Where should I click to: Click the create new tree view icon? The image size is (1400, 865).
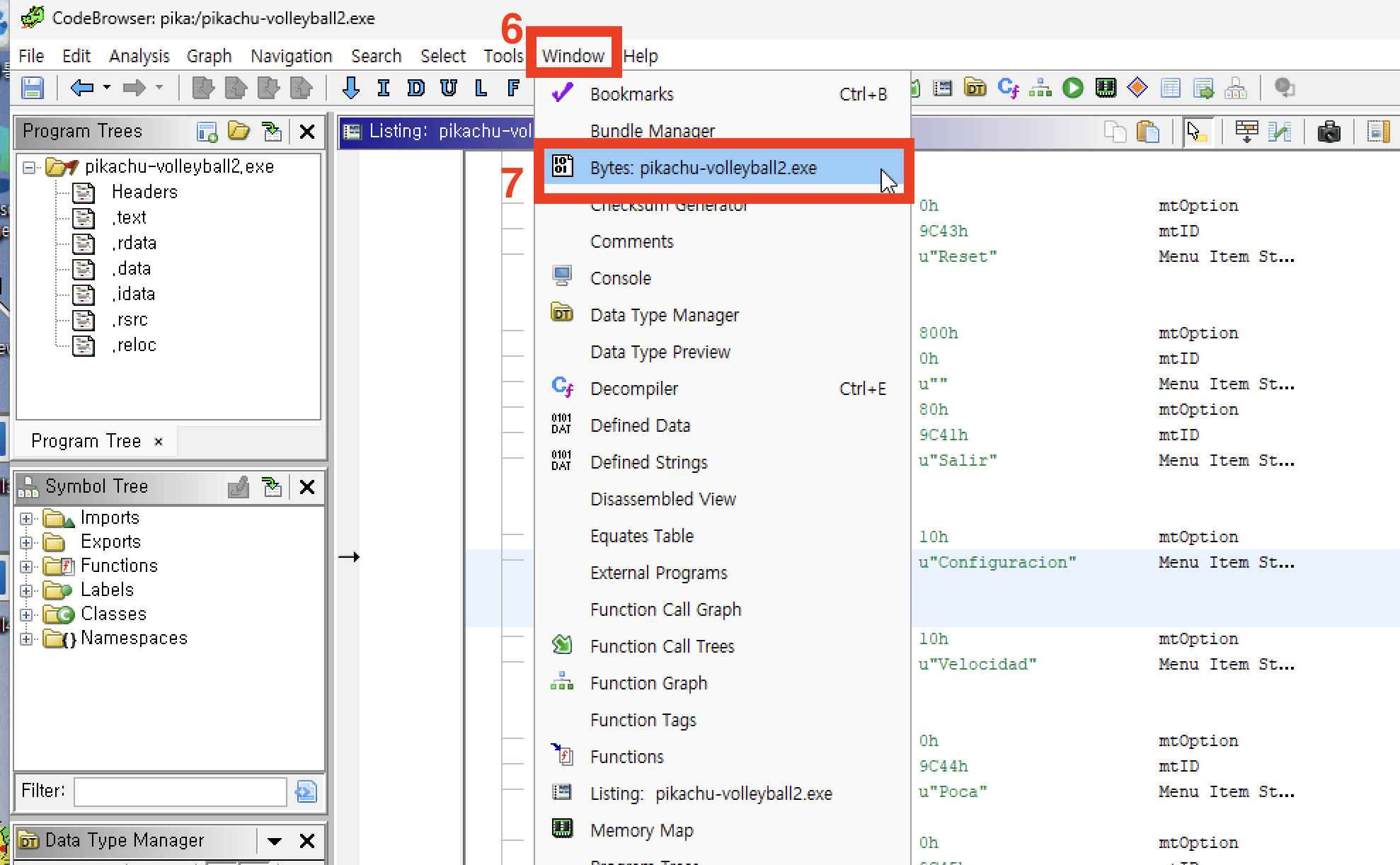[x=207, y=132]
